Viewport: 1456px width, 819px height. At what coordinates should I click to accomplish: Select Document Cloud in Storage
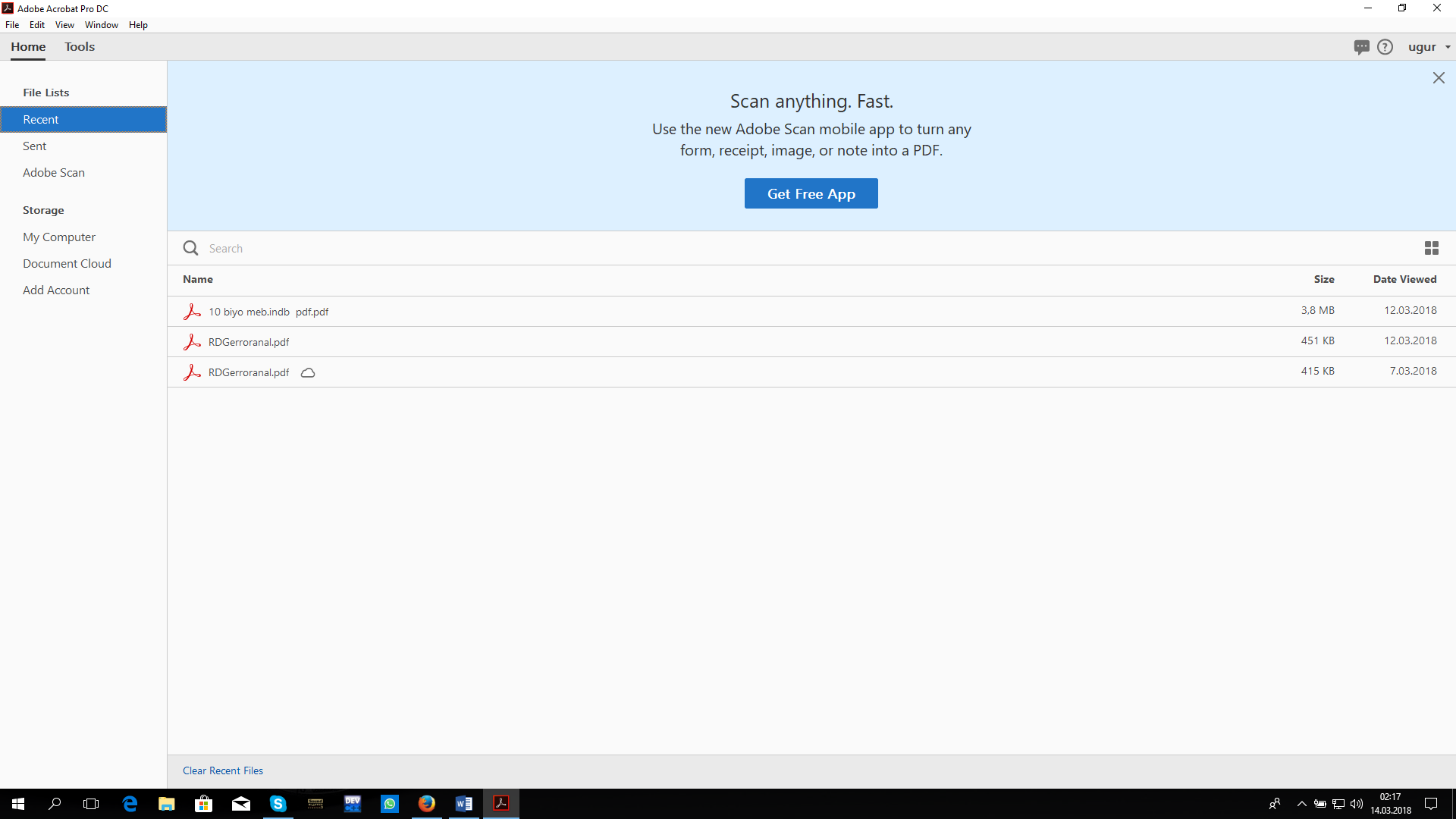point(67,264)
